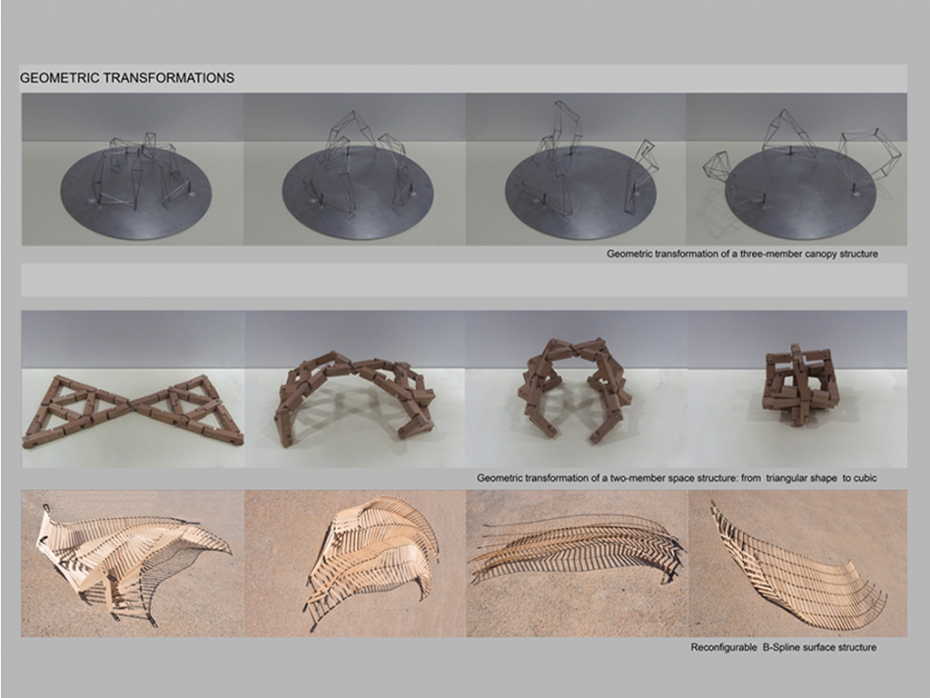The image size is (930, 698).
Task: Select the folded cubic brown structure photo
Action: point(797,389)
